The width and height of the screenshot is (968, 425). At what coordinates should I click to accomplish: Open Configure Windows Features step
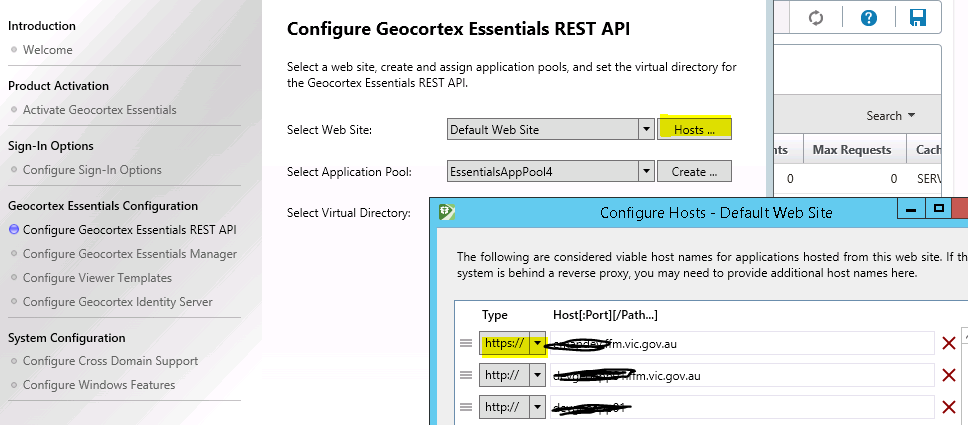(99, 385)
